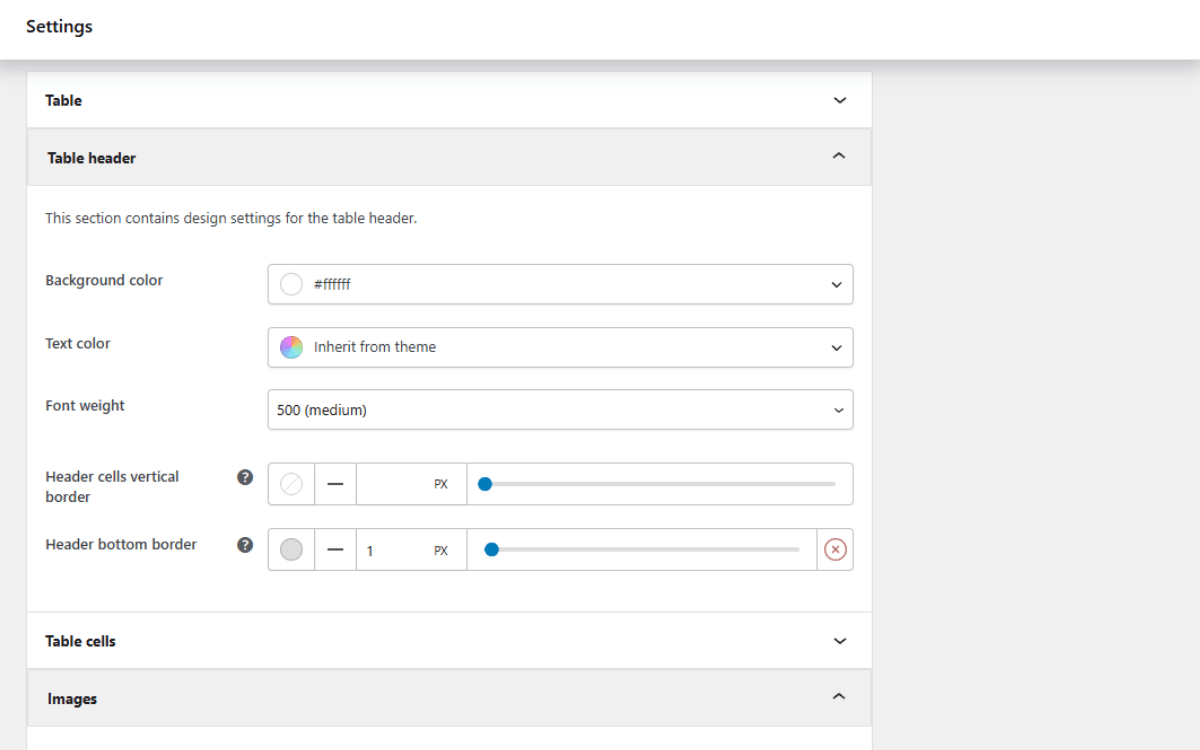Click the vertical border width input field
Viewport: 1200px width, 750px height.
tap(392, 484)
